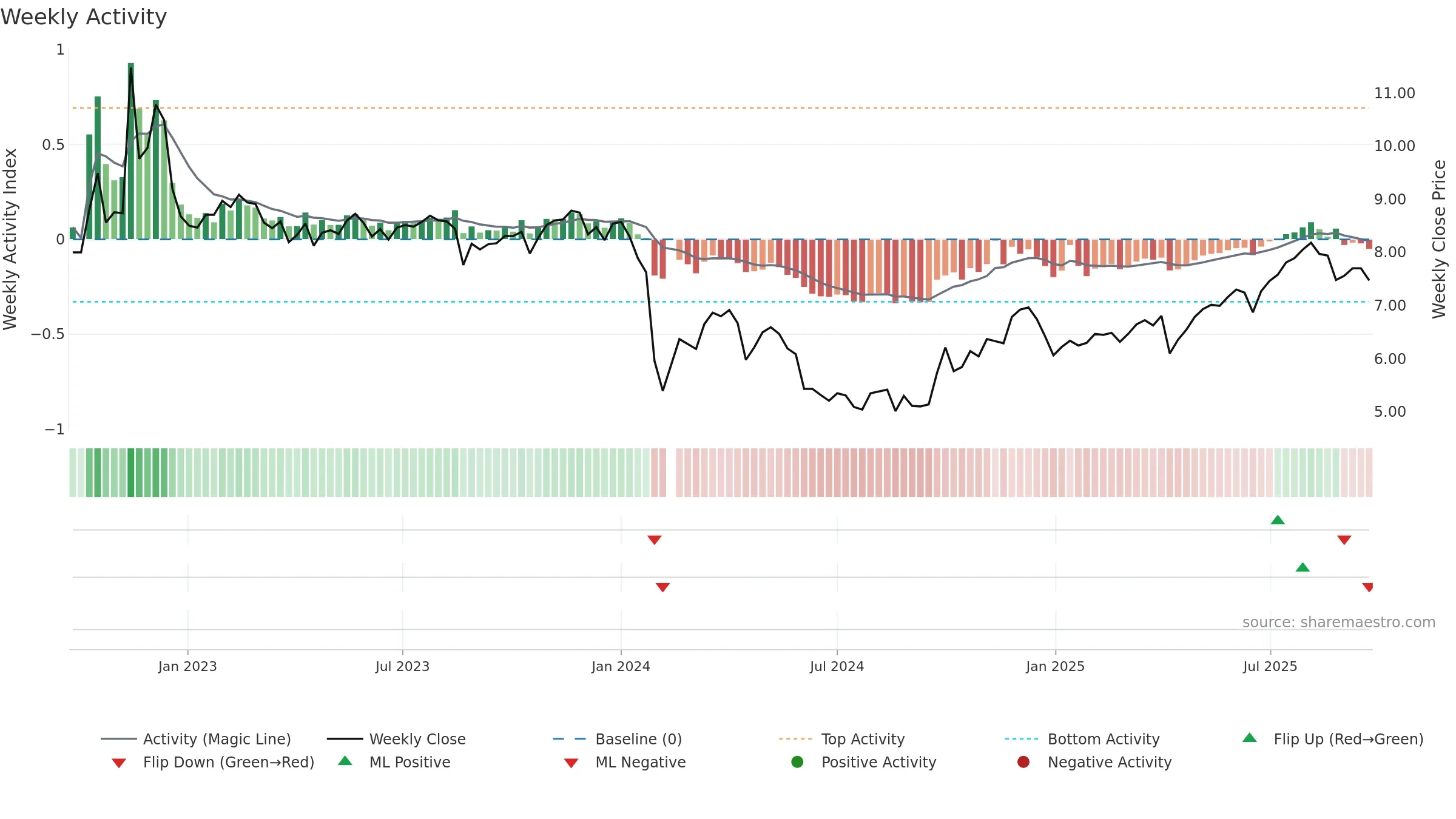This screenshot has height=819, width=1456.
Task: Click the Positive Activity green circle icon
Action: (x=797, y=762)
